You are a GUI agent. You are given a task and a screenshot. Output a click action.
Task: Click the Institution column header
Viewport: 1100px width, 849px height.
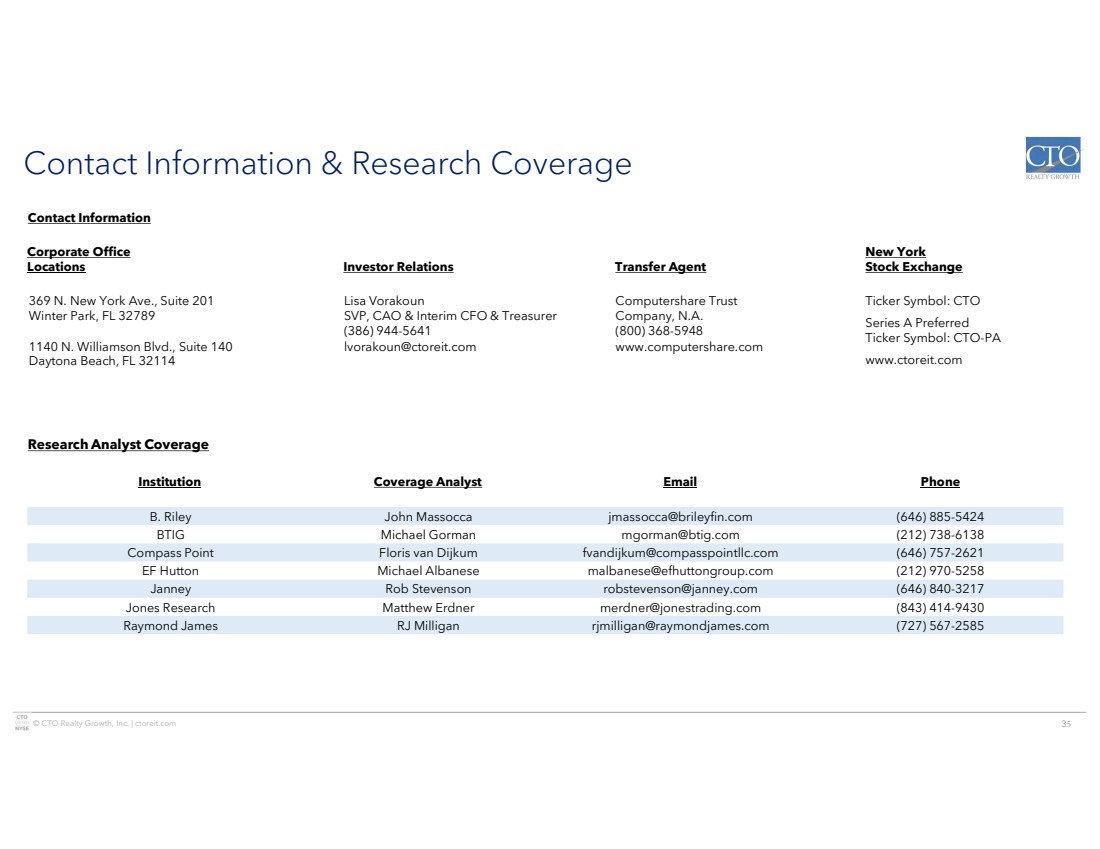pyautogui.click(x=169, y=481)
